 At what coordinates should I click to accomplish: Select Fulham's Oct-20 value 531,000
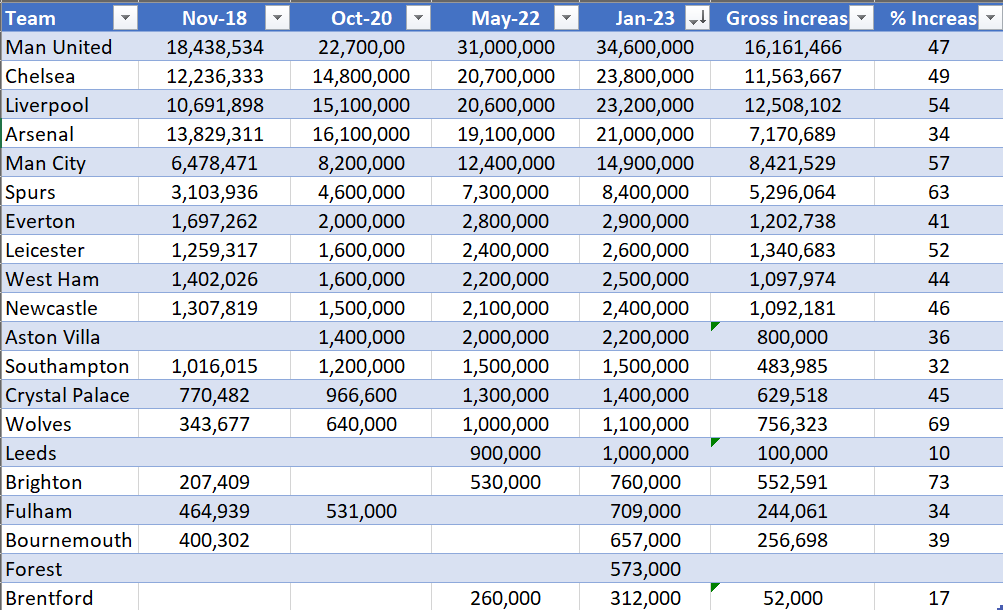point(361,511)
